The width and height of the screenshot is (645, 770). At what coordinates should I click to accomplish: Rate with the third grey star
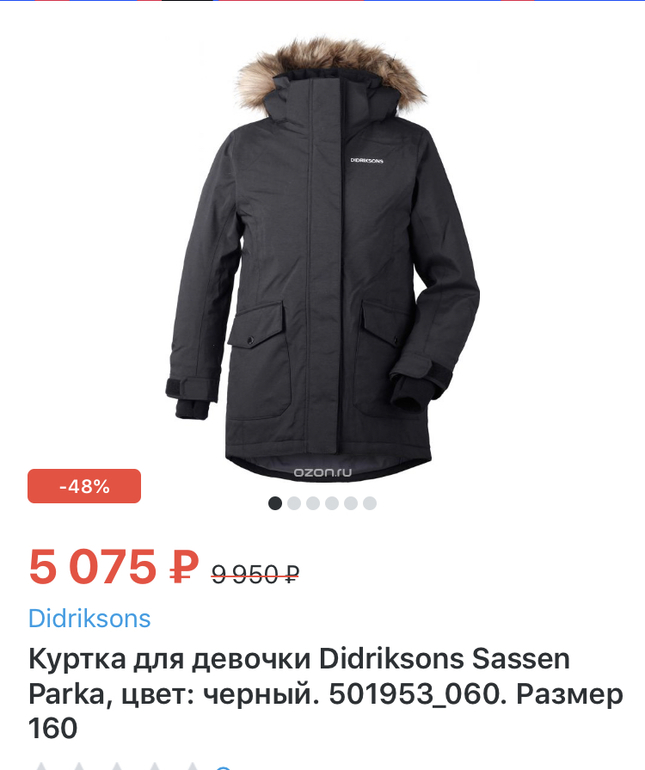point(117,766)
